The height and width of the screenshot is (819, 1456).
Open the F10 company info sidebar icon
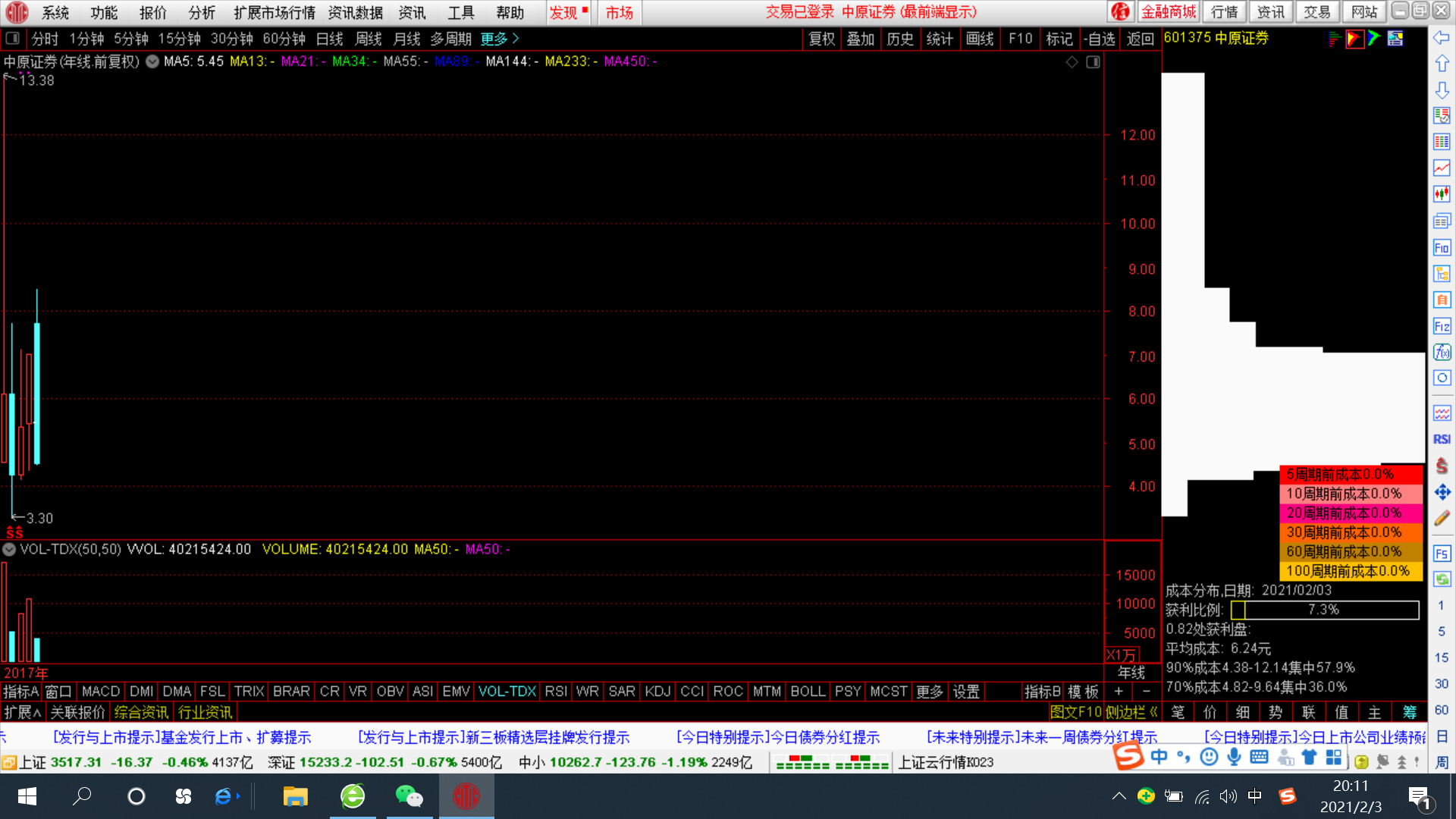(x=1442, y=248)
